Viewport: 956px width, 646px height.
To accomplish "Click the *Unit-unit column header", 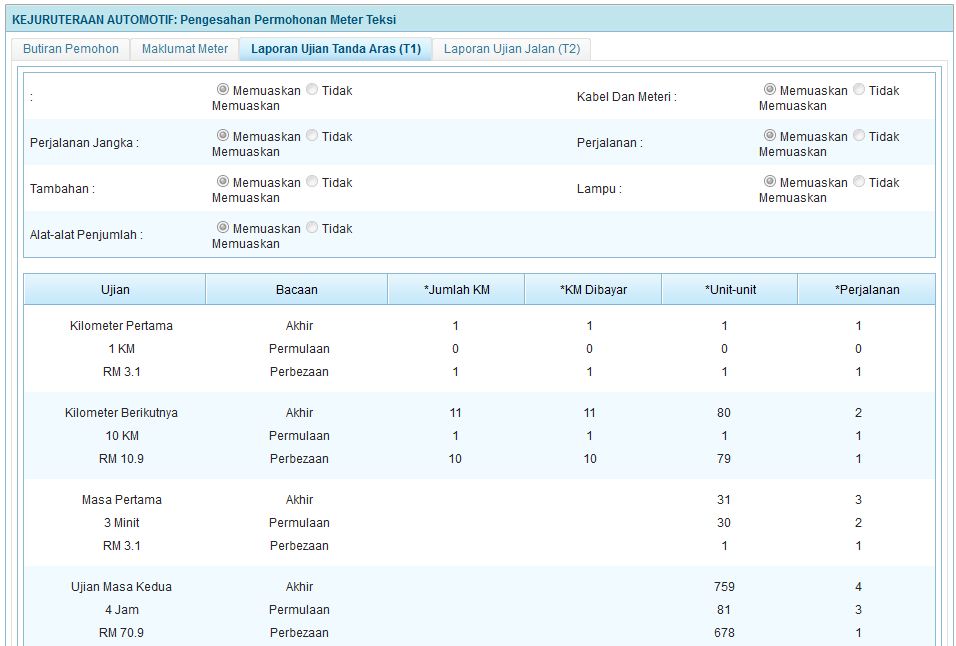I will pyautogui.click(x=730, y=289).
